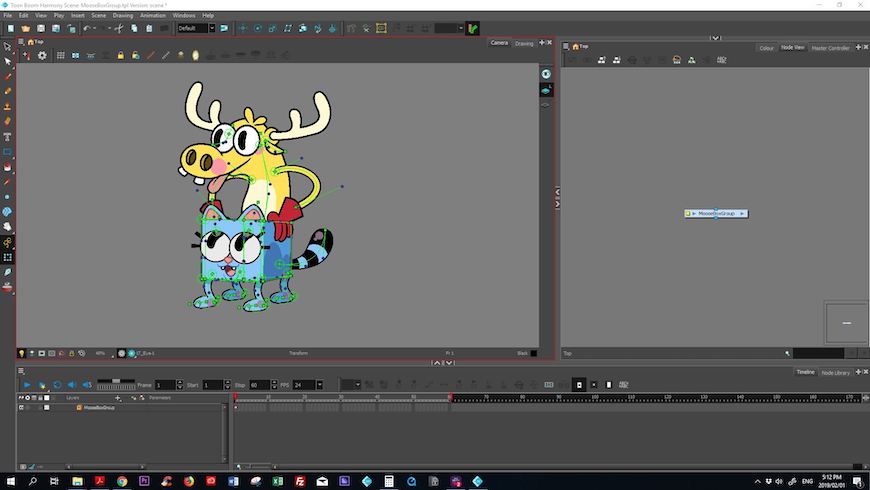Toggle the Loop playback button

click(57, 385)
